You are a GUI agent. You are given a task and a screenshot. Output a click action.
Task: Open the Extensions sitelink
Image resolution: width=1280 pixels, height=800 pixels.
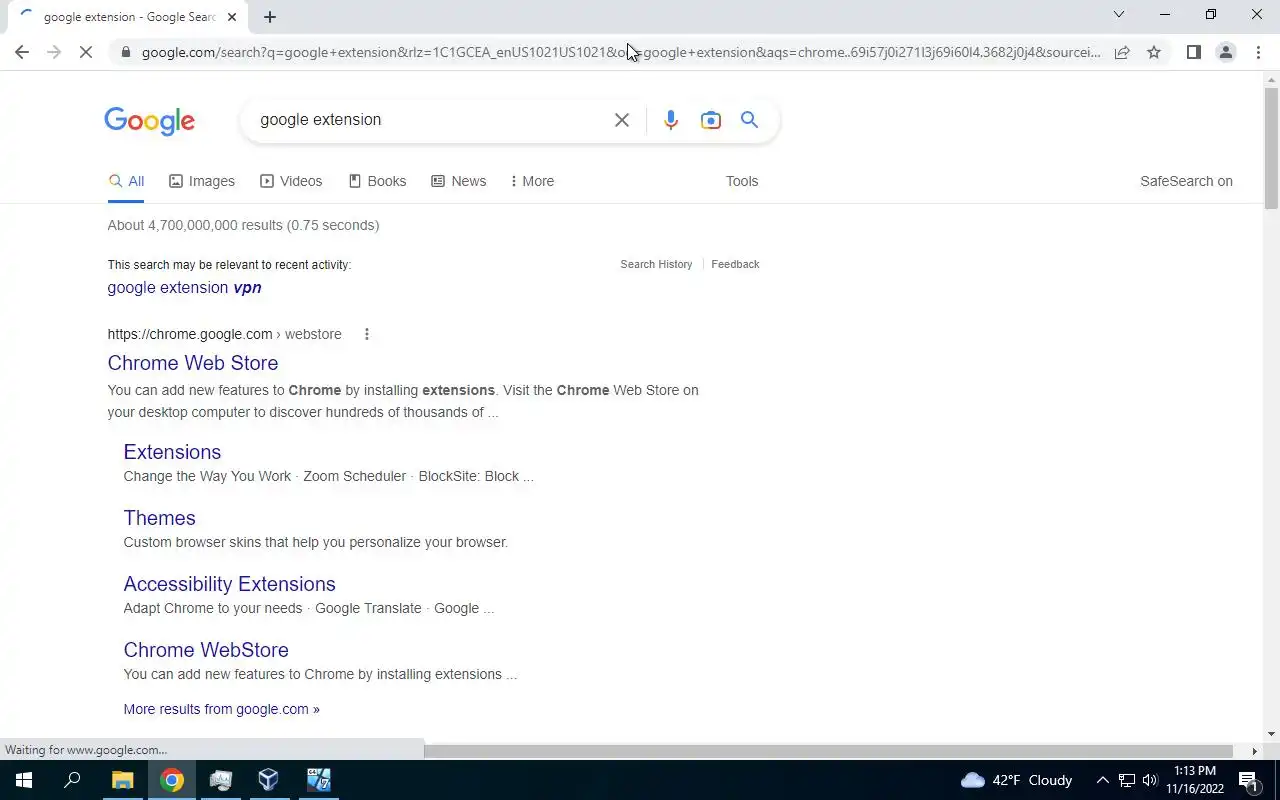[x=172, y=452]
